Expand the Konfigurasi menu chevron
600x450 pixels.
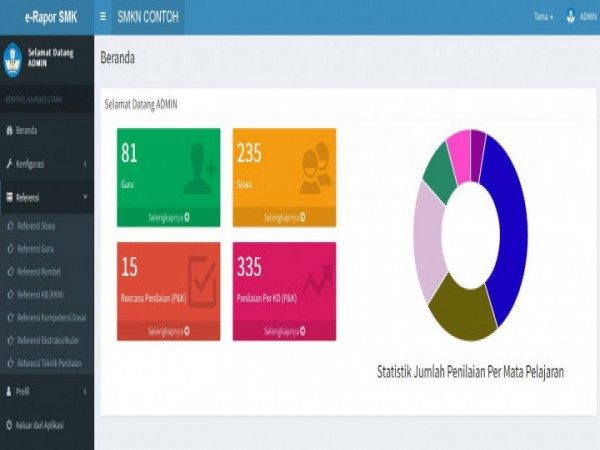coord(85,164)
